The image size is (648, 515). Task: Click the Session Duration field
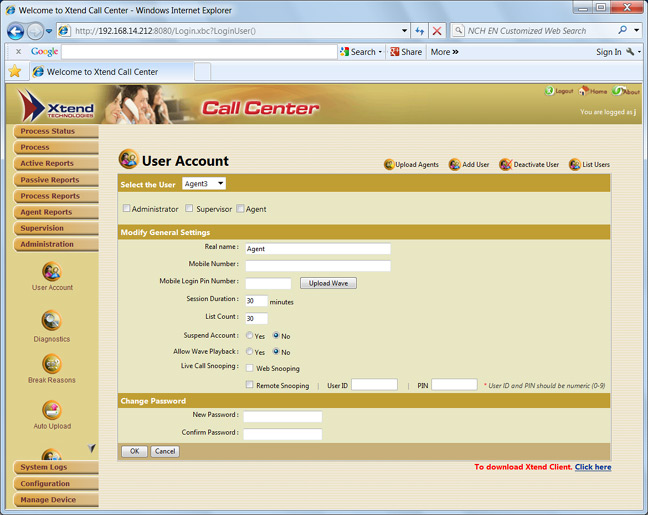[x=256, y=301]
